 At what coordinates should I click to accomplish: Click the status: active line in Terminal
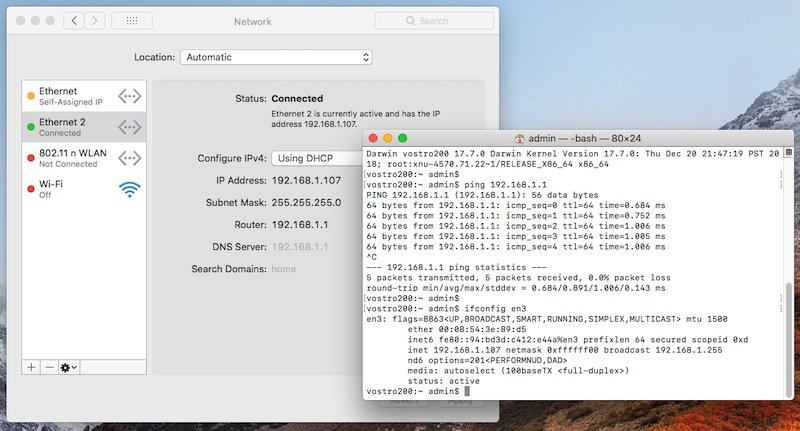[443, 381]
